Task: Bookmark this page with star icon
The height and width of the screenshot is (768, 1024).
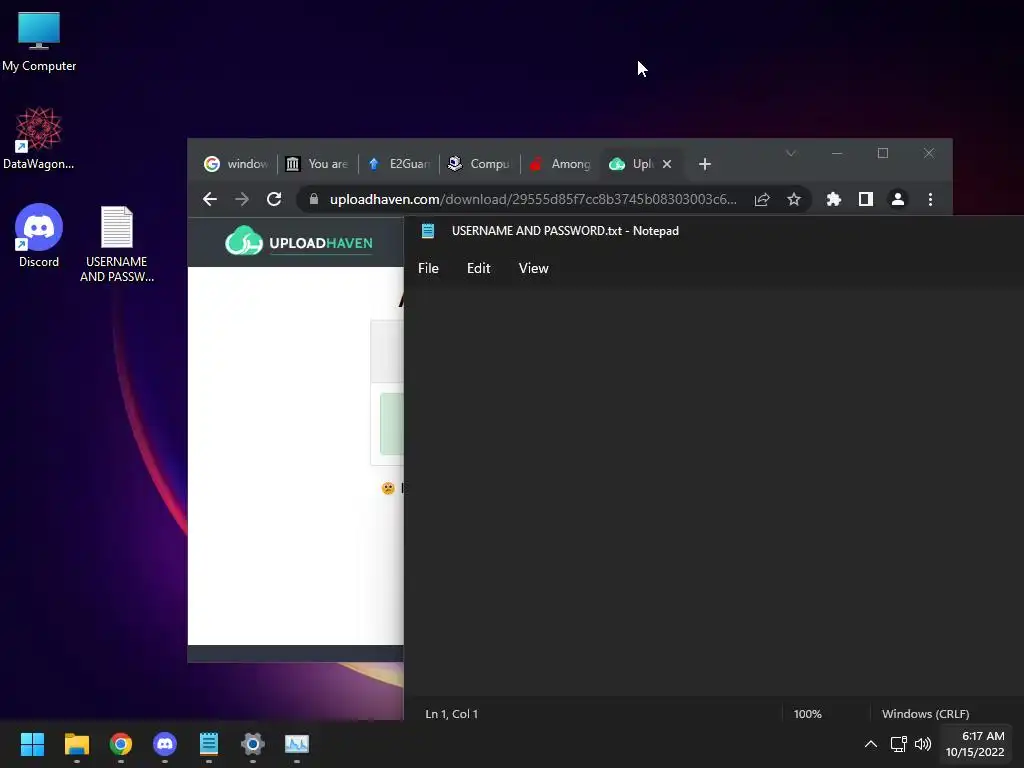Action: (x=793, y=199)
